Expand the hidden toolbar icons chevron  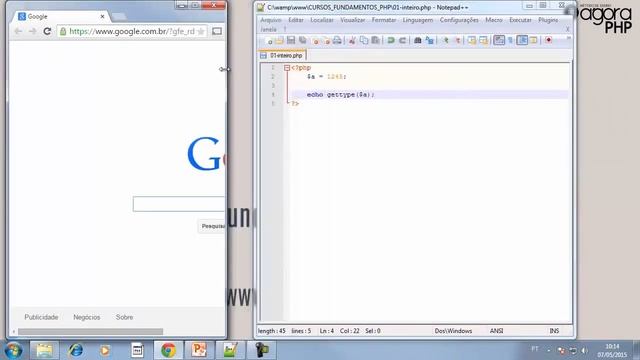click(x=568, y=38)
